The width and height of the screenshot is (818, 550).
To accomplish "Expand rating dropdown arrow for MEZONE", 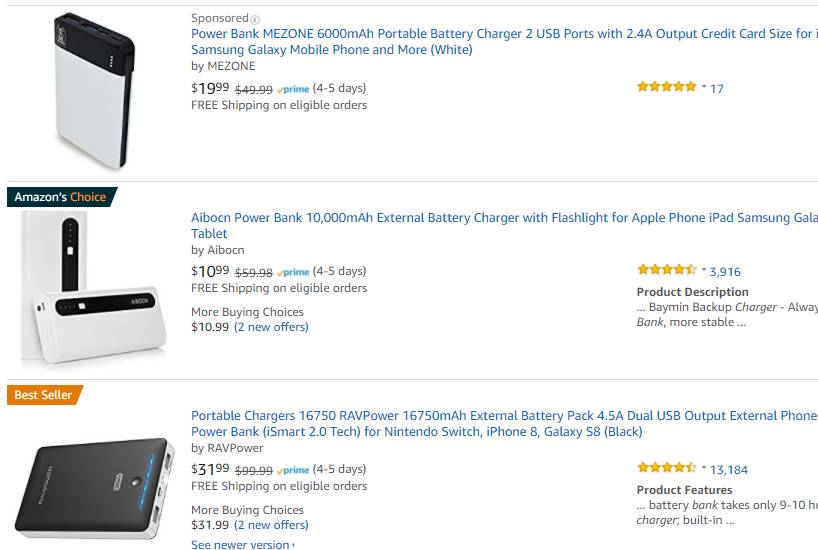I will [x=704, y=86].
